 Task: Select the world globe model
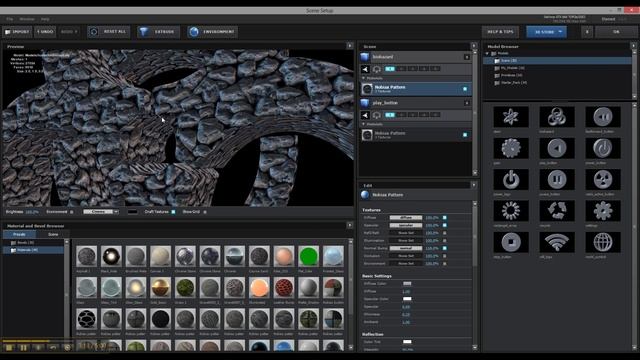(603, 242)
